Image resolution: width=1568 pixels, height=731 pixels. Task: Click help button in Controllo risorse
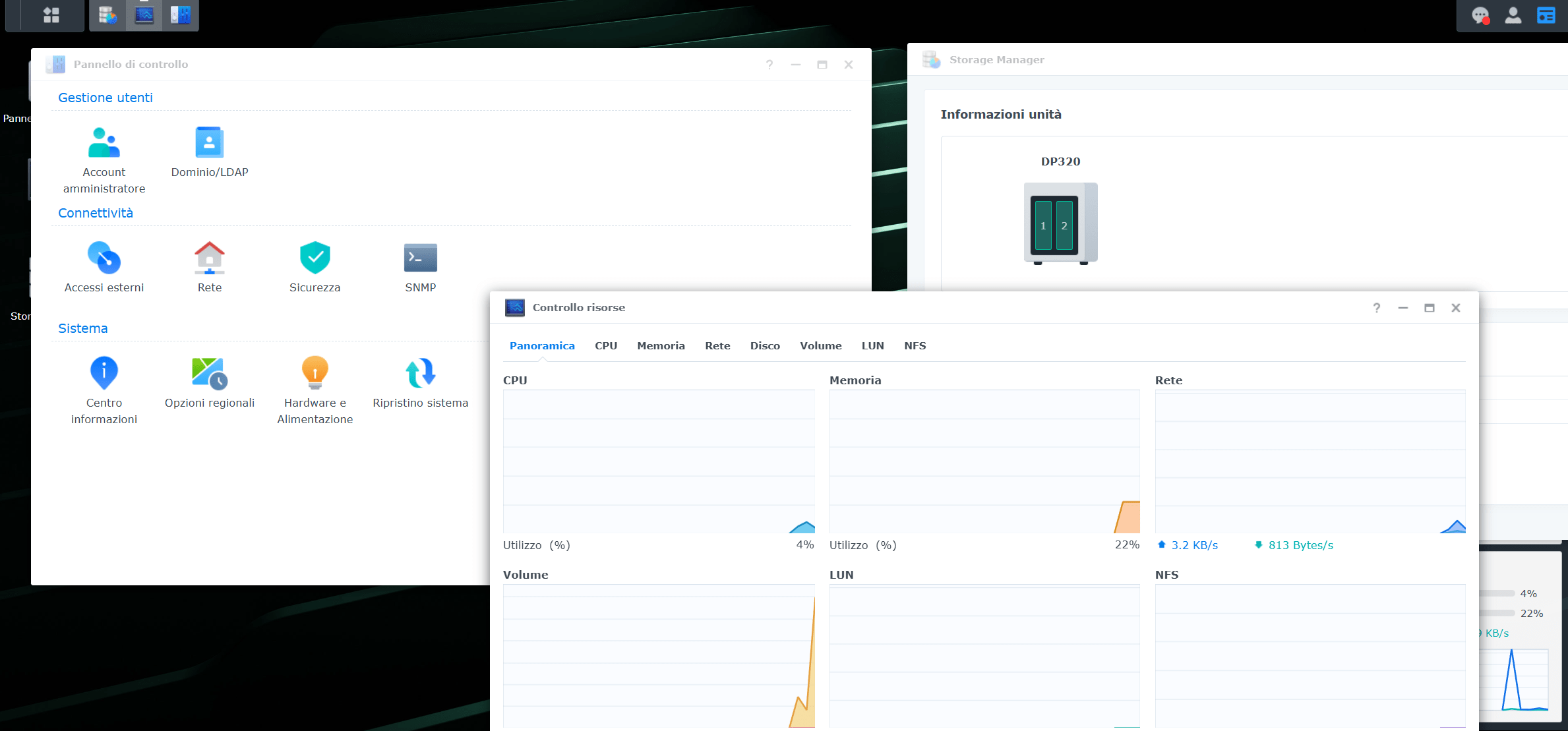1377,308
